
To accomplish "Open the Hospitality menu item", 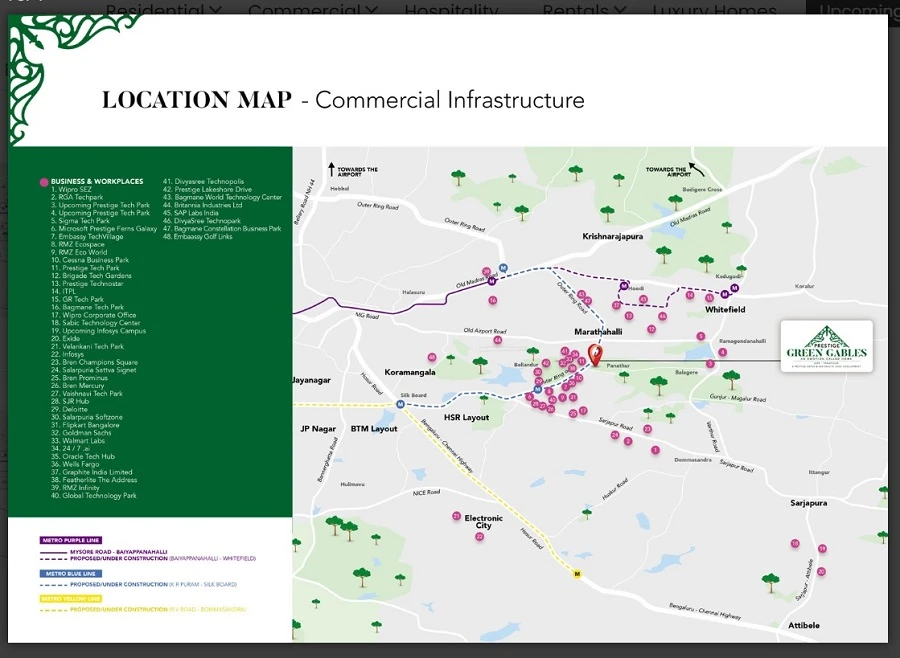I will (450, 11).
